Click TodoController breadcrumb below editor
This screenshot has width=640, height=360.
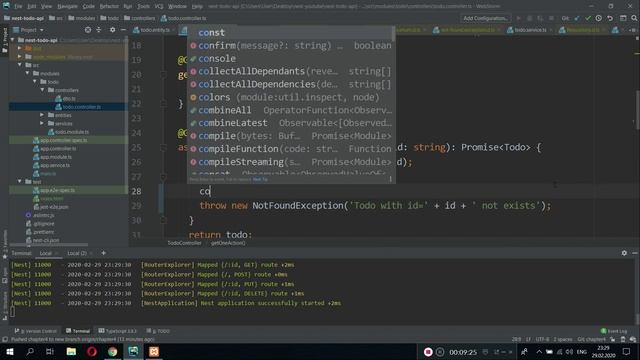[184, 243]
